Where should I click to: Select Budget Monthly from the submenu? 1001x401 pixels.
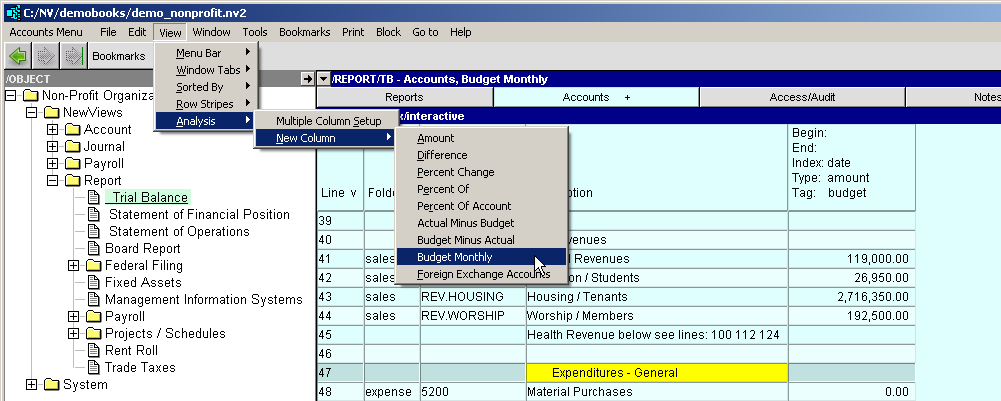coord(454,257)
